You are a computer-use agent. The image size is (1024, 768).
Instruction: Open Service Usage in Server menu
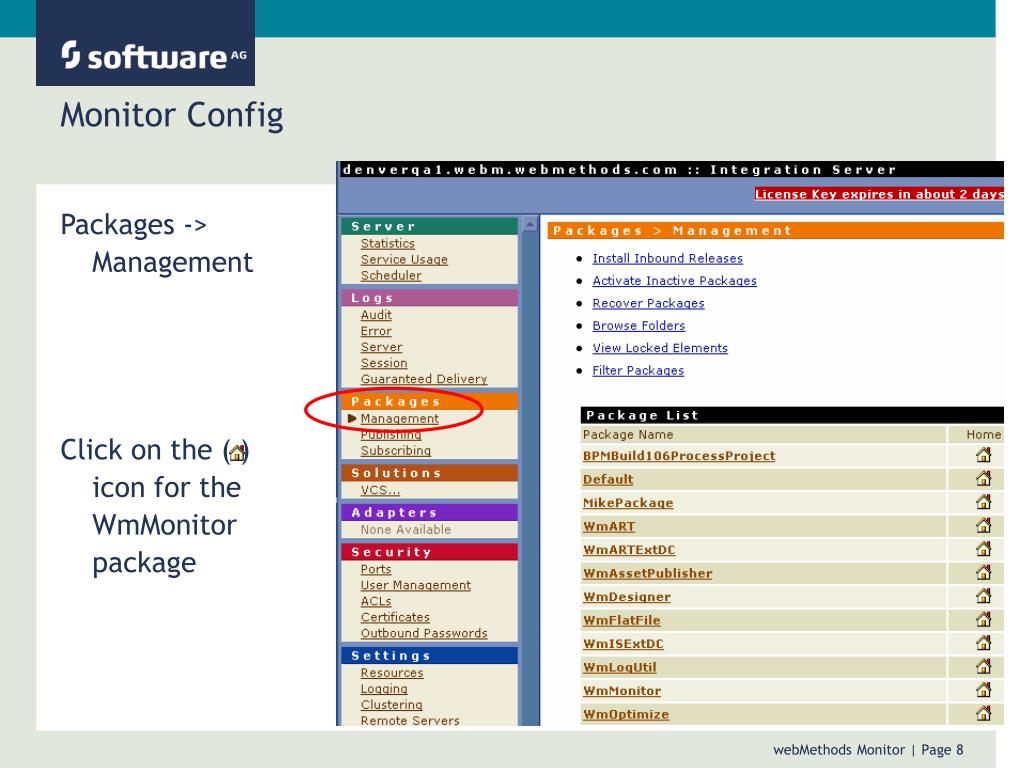[404, 260]
